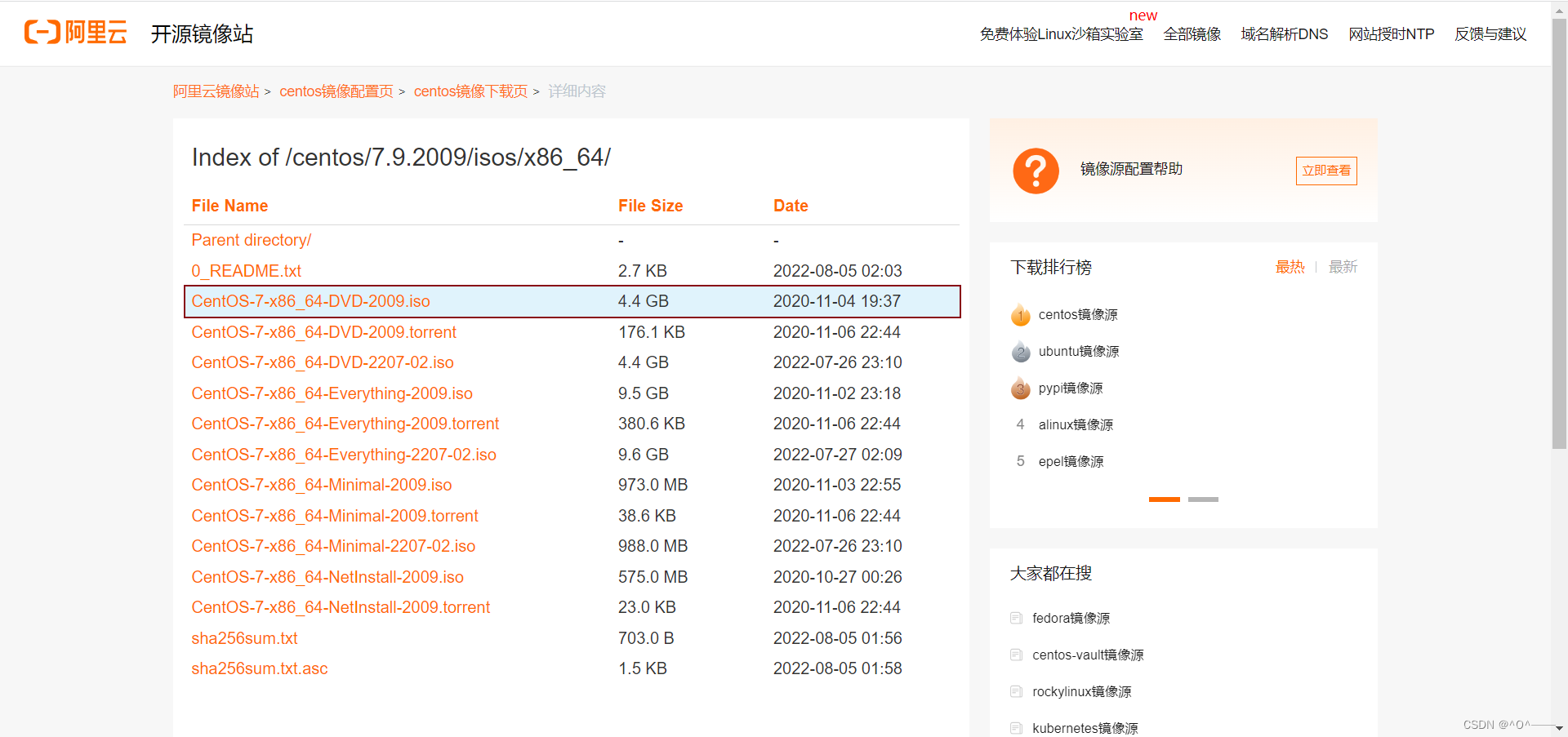Click the gold rank 1 medal icon
This screenshot has height=737, width=1568.
pyautogui.click(x=1020, y=314)
